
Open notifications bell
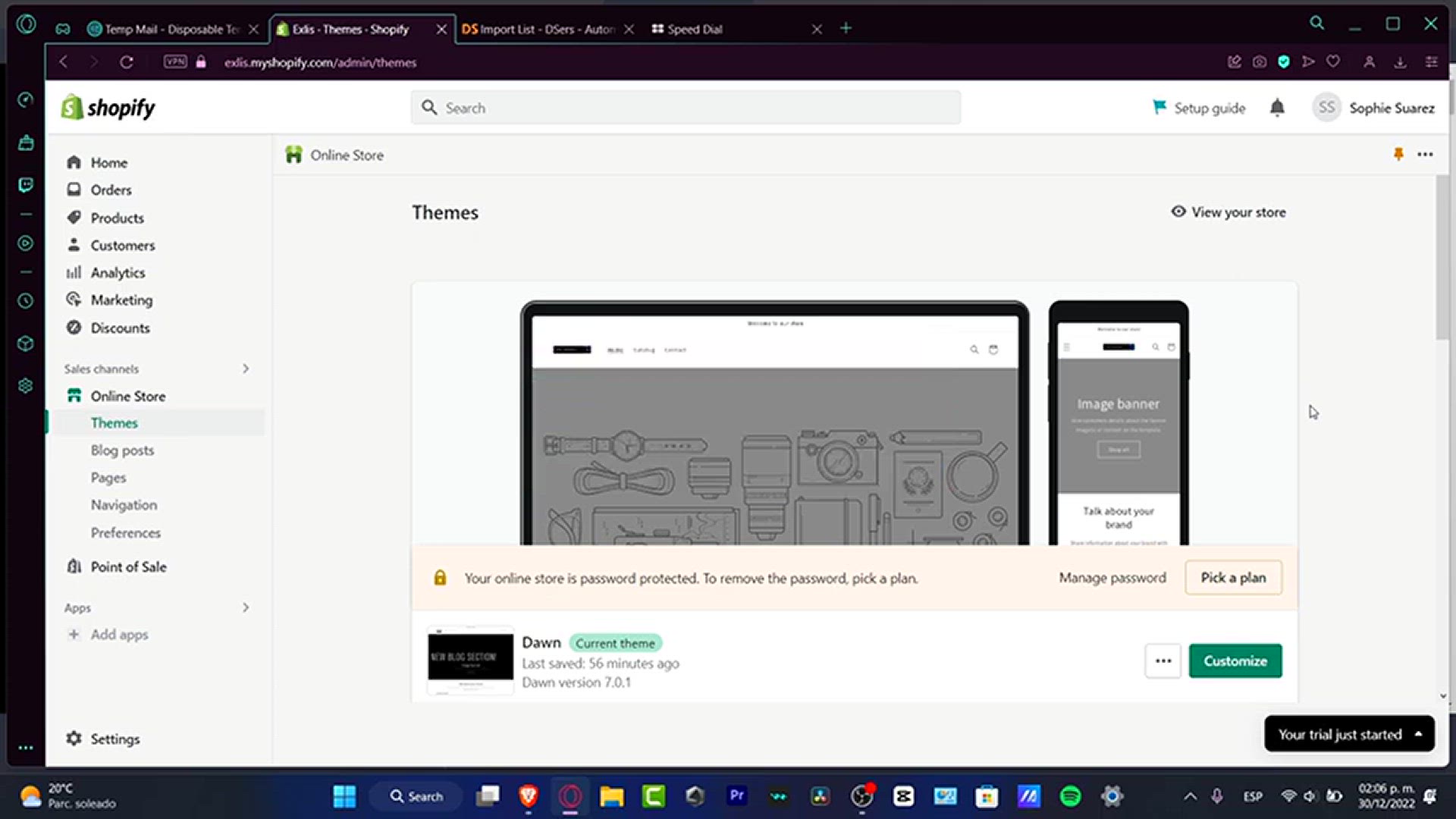1277,108
